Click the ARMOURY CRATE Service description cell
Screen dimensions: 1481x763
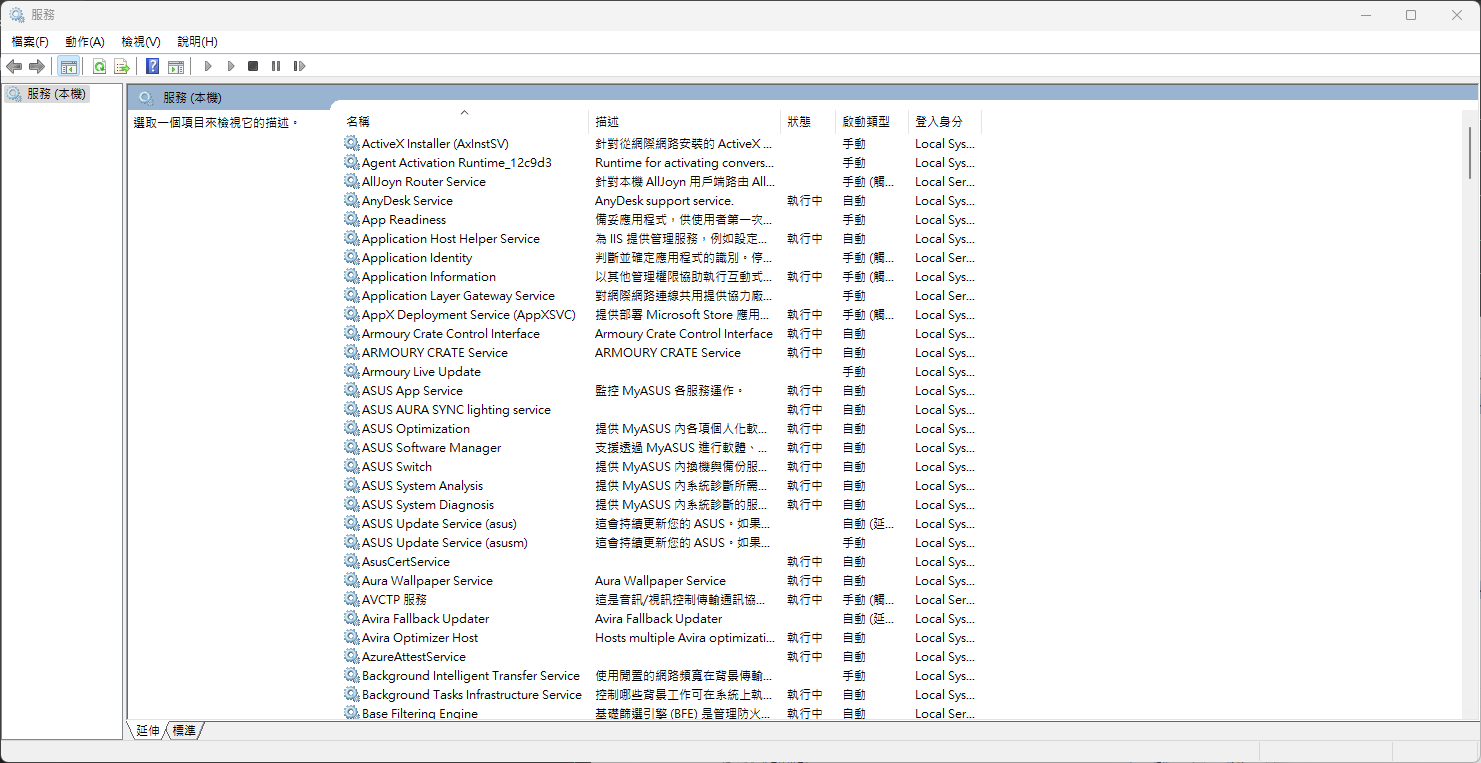668,353
